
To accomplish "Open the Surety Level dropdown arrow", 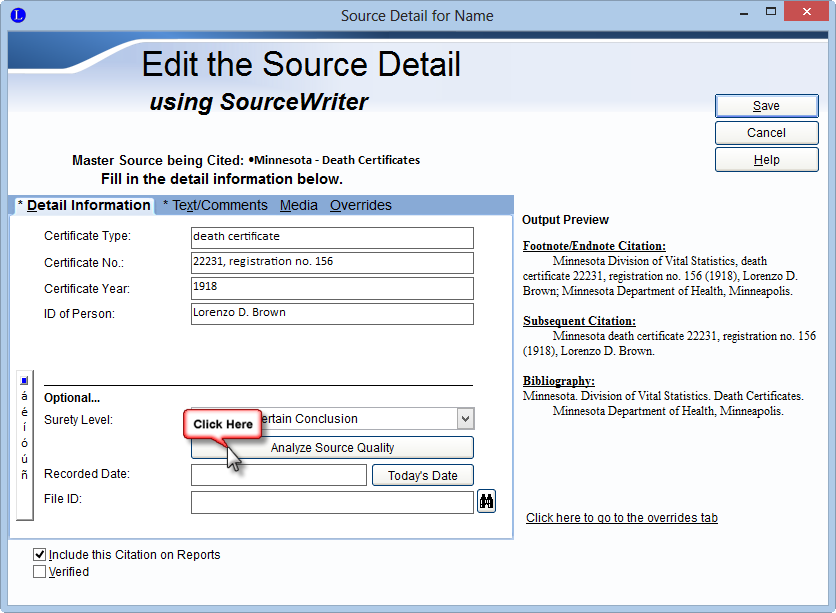I will pos(465,419).
